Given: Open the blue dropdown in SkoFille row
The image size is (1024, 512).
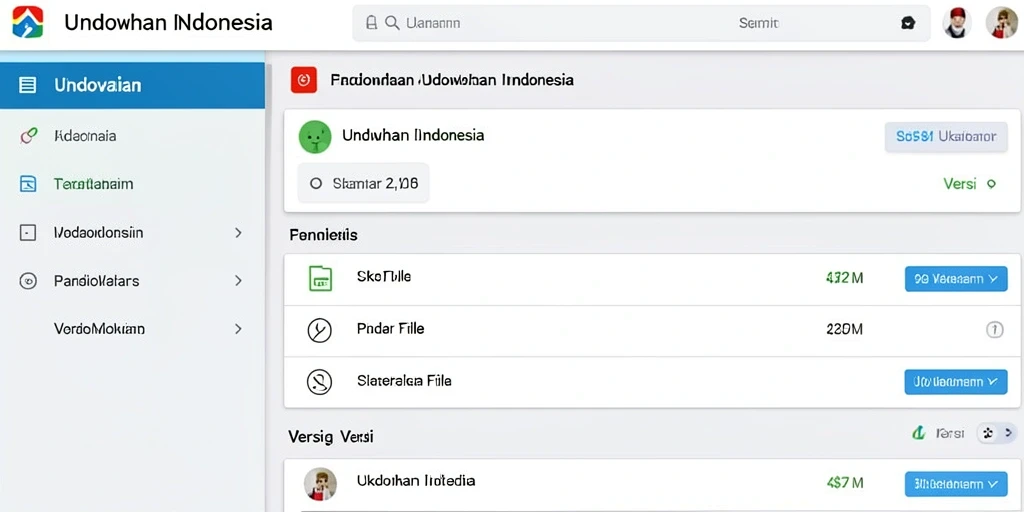Looking at the screenshot, I should [955, 279].
